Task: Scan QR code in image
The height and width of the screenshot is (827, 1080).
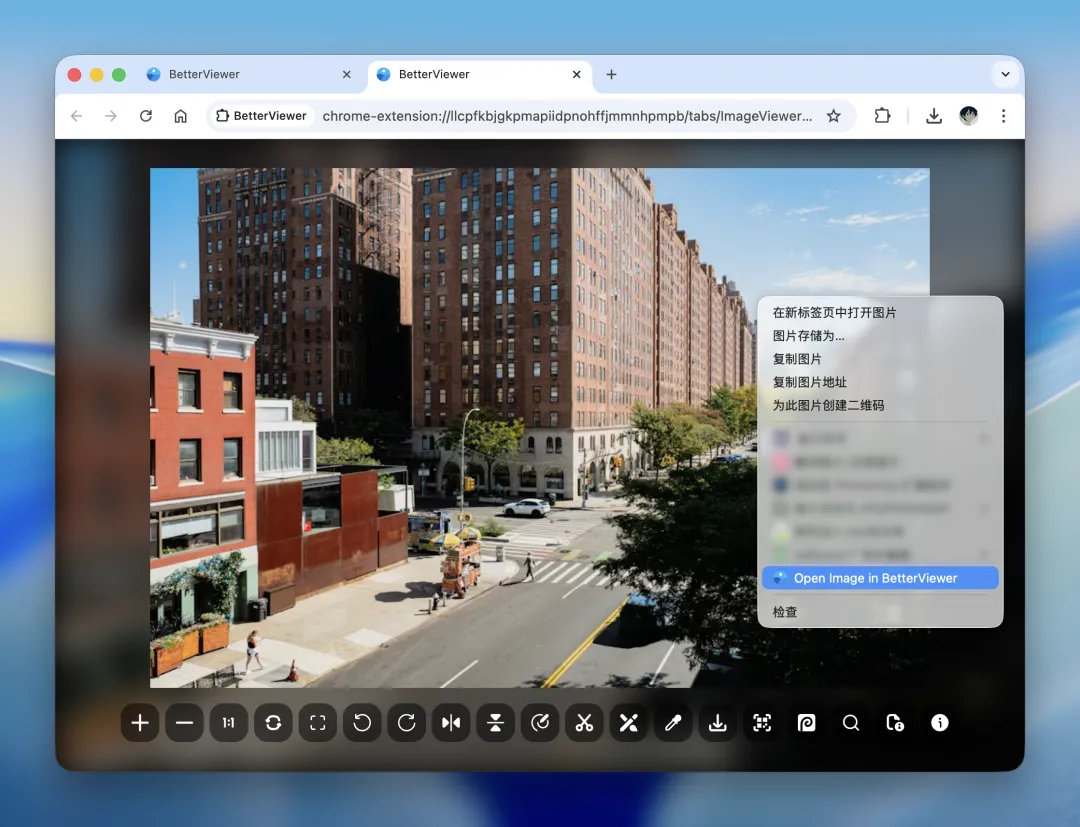Action: (x=762, y=722)
